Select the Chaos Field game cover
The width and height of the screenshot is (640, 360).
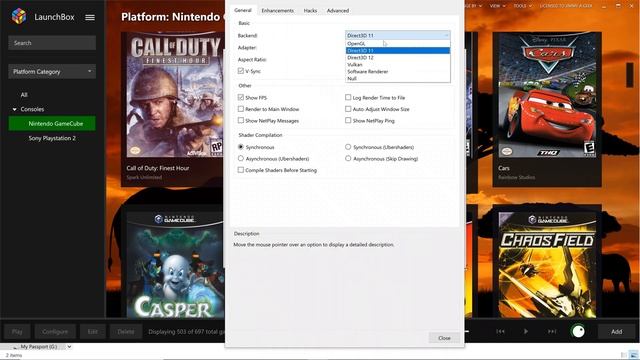coord(547,265)
